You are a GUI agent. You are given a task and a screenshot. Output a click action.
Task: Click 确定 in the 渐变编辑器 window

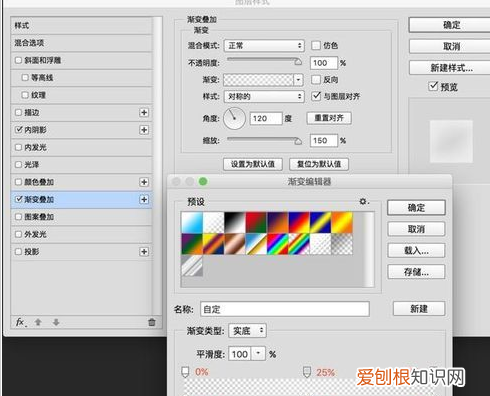[416, 208]
